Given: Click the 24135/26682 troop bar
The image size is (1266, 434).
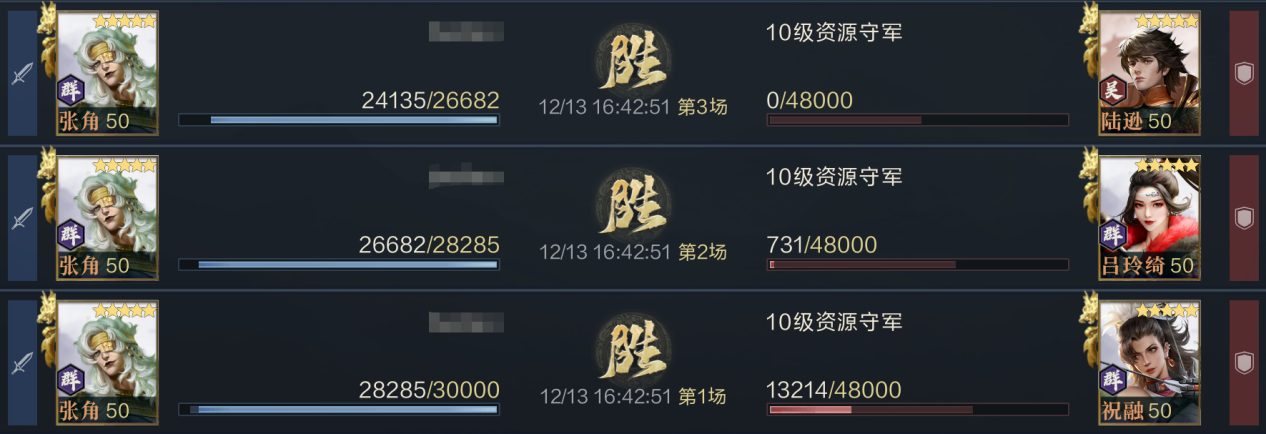Looking at the screenshot, I should (339, 120).
